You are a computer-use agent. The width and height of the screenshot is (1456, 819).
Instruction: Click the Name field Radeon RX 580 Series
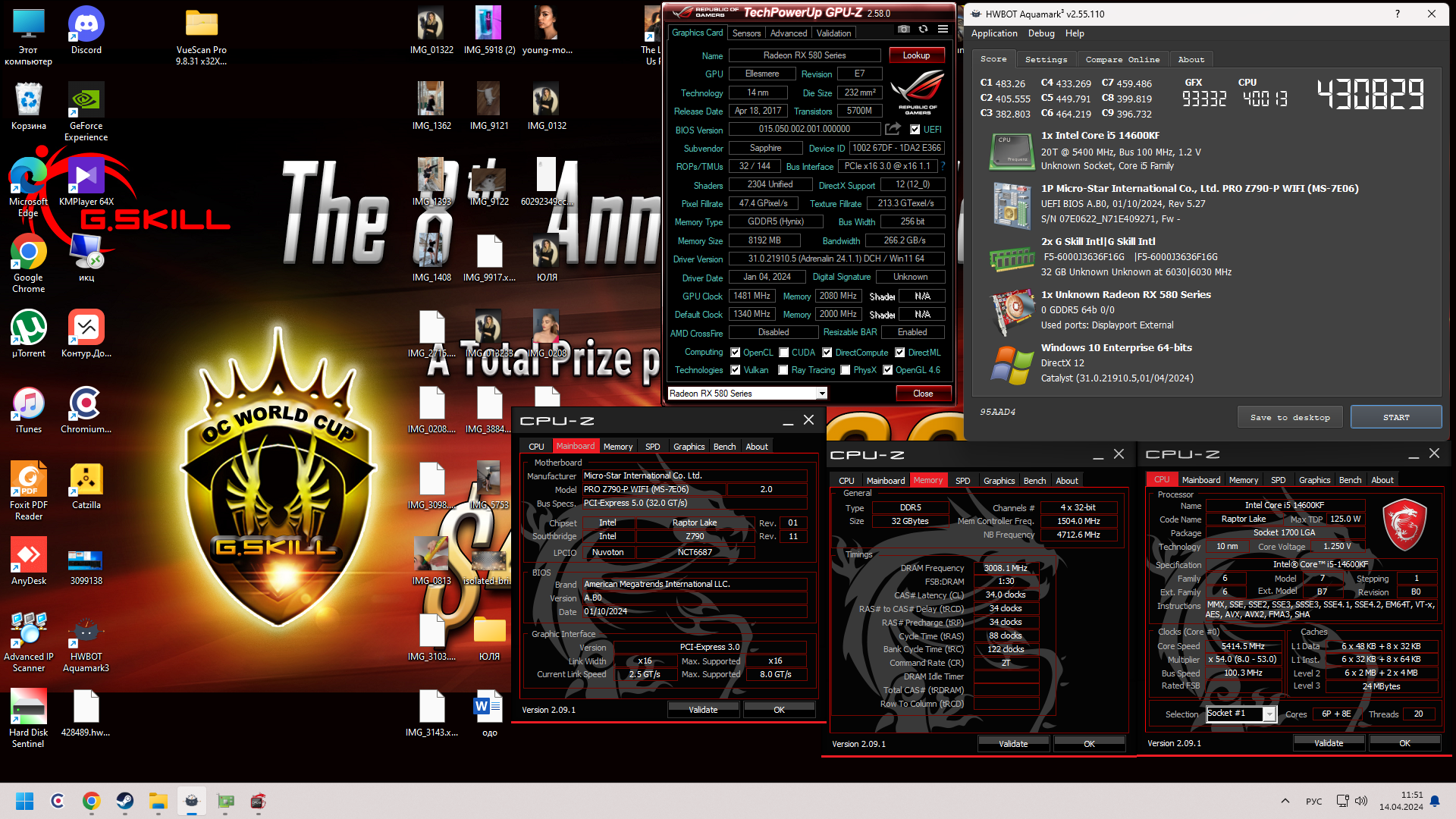[804, 55]
